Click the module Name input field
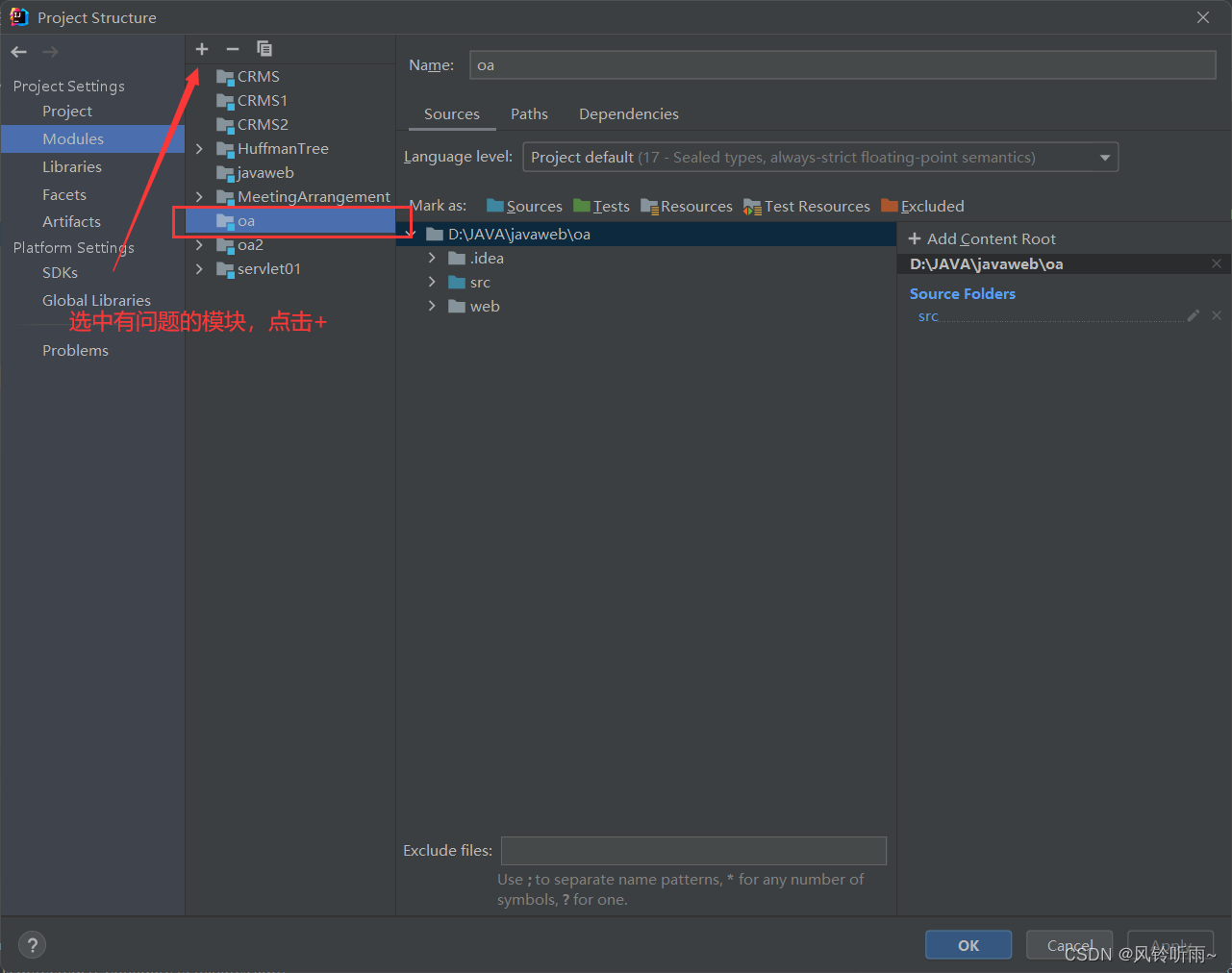This screenshot has height=973, width=1232. coord(842,64)
